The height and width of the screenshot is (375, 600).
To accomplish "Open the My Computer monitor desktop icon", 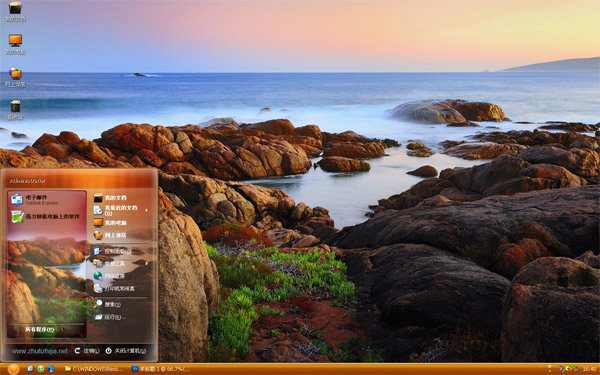I will pos(15,44).
